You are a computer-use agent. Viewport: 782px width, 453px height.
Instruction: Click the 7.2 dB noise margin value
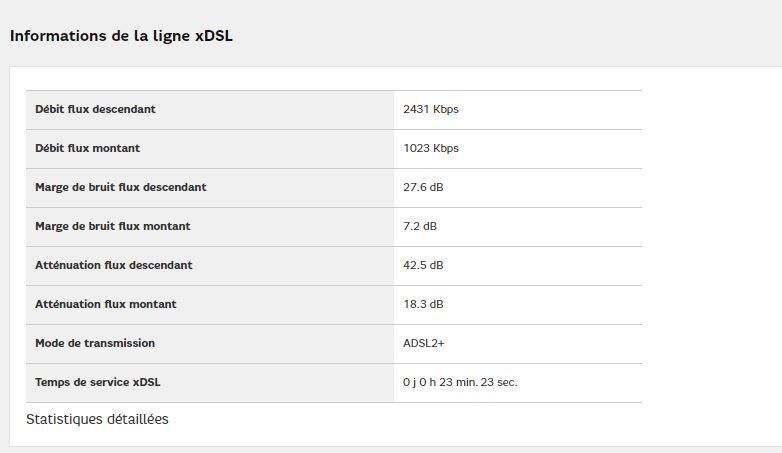[420, 226]
